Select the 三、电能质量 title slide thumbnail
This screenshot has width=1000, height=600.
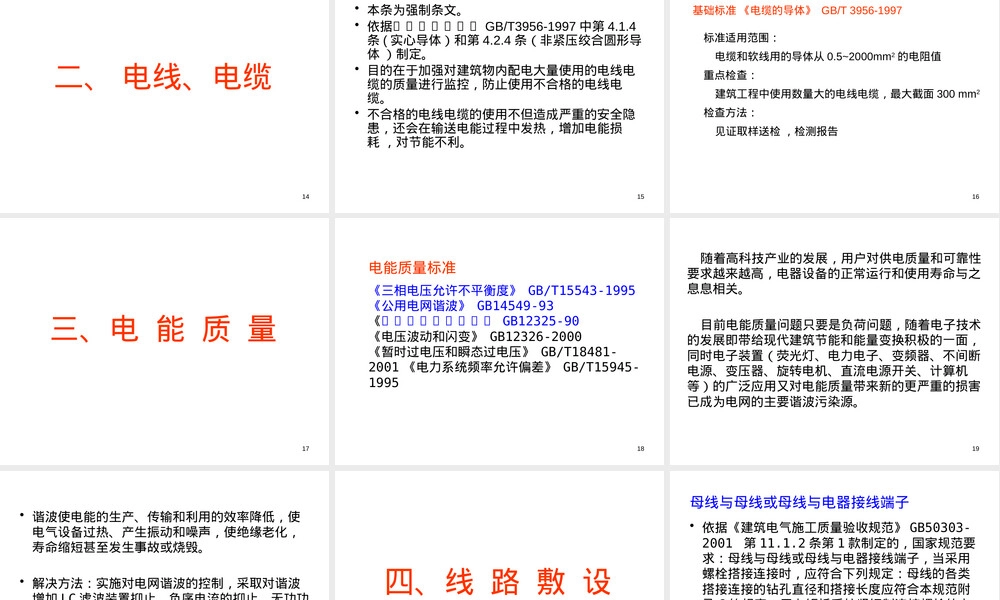coord(164,341)
